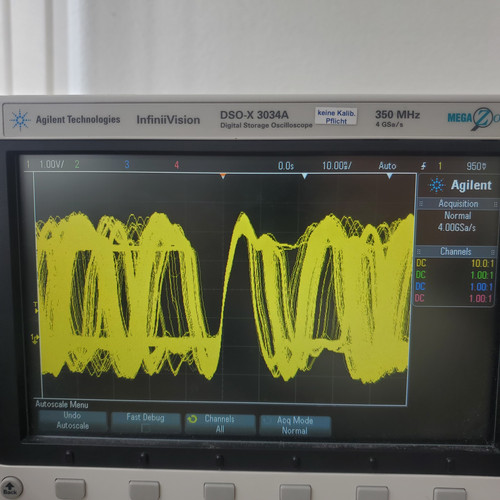
Task: Tap the Auto trigger mode label
Action: pyautogui.click(x=387, y=166)
